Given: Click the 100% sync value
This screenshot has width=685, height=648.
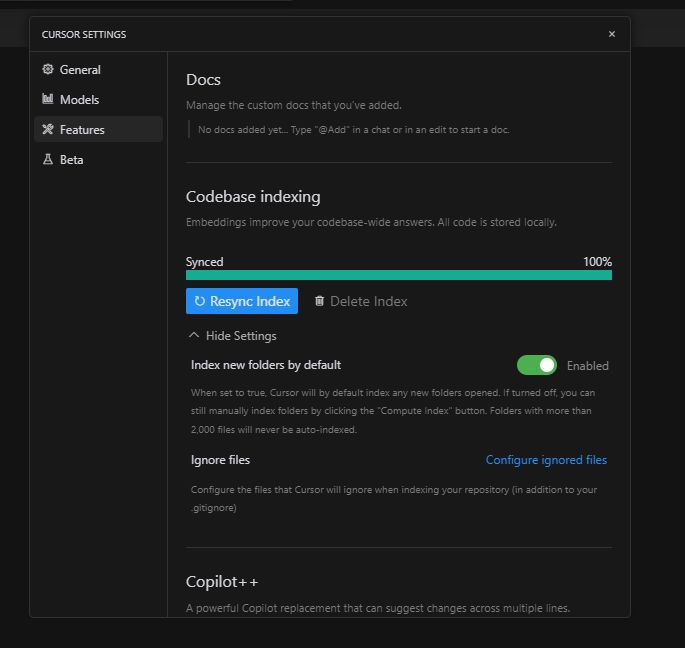Looking at the screenshot, I should pos(597,262).
